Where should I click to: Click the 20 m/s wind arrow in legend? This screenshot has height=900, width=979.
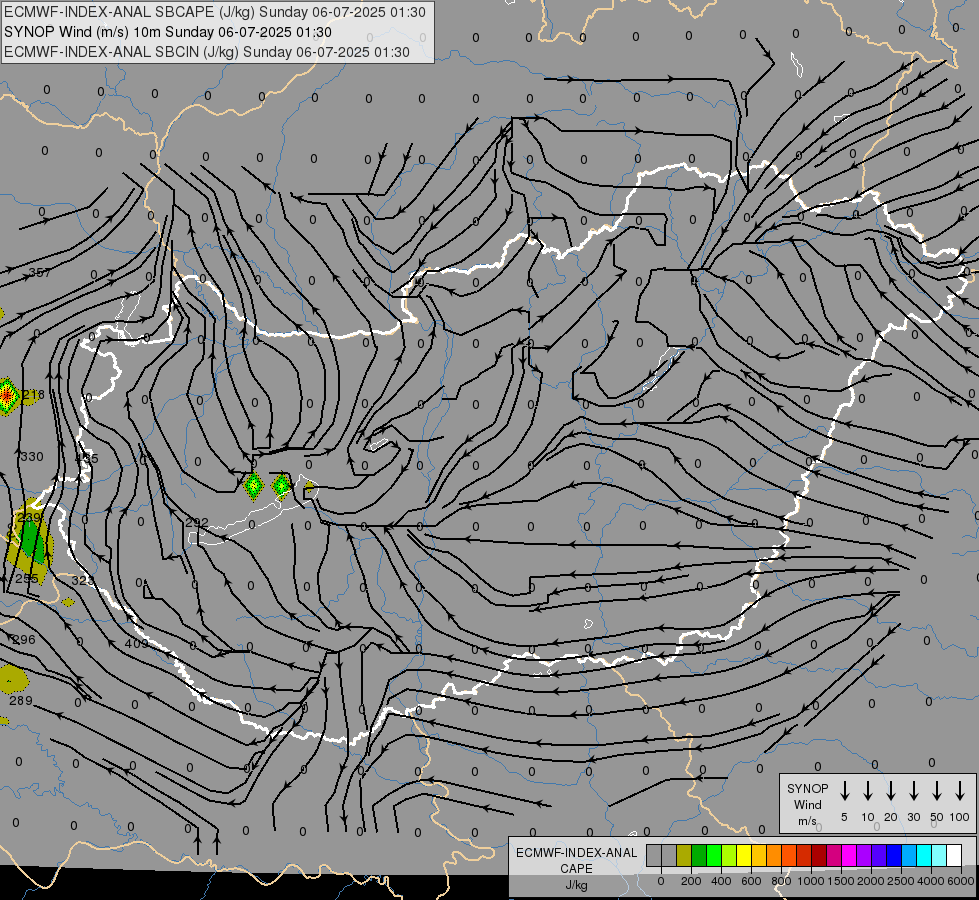[x=890, y=791]
